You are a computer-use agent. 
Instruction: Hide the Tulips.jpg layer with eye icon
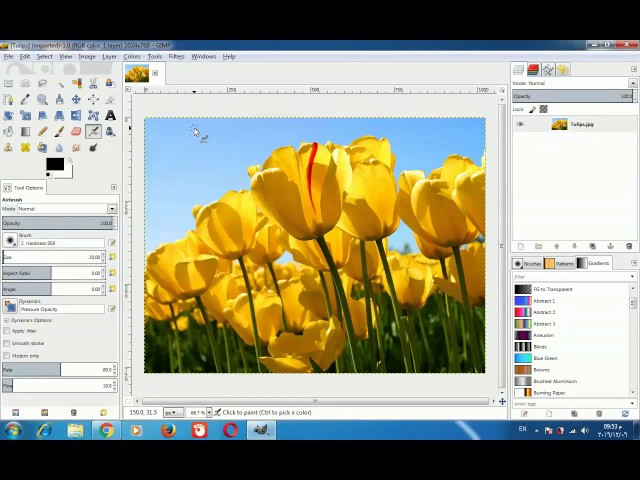tap(520, 124)
